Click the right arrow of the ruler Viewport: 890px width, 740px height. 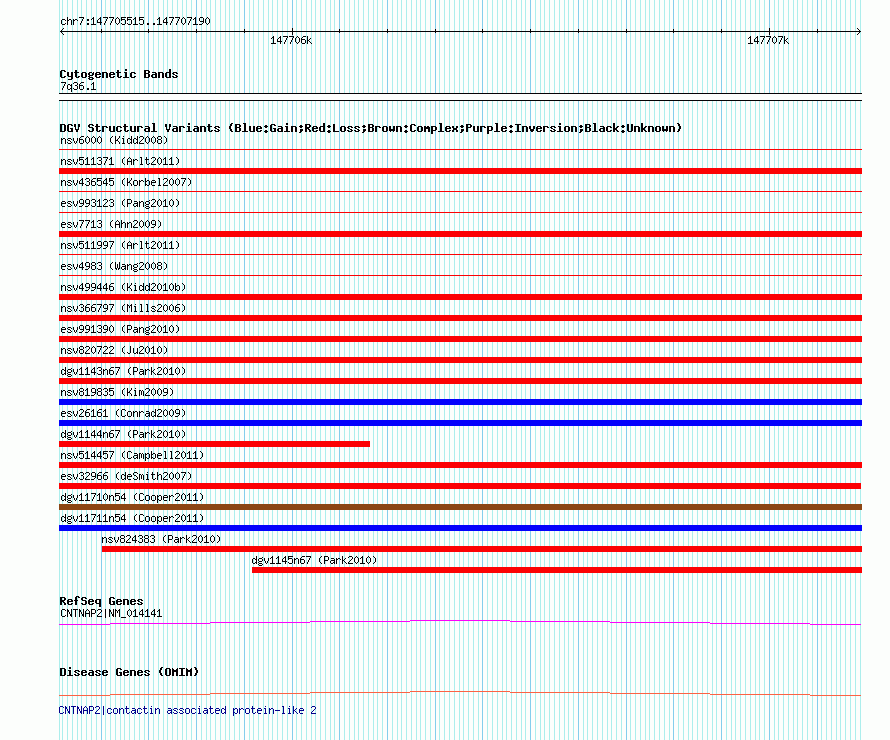859,32
